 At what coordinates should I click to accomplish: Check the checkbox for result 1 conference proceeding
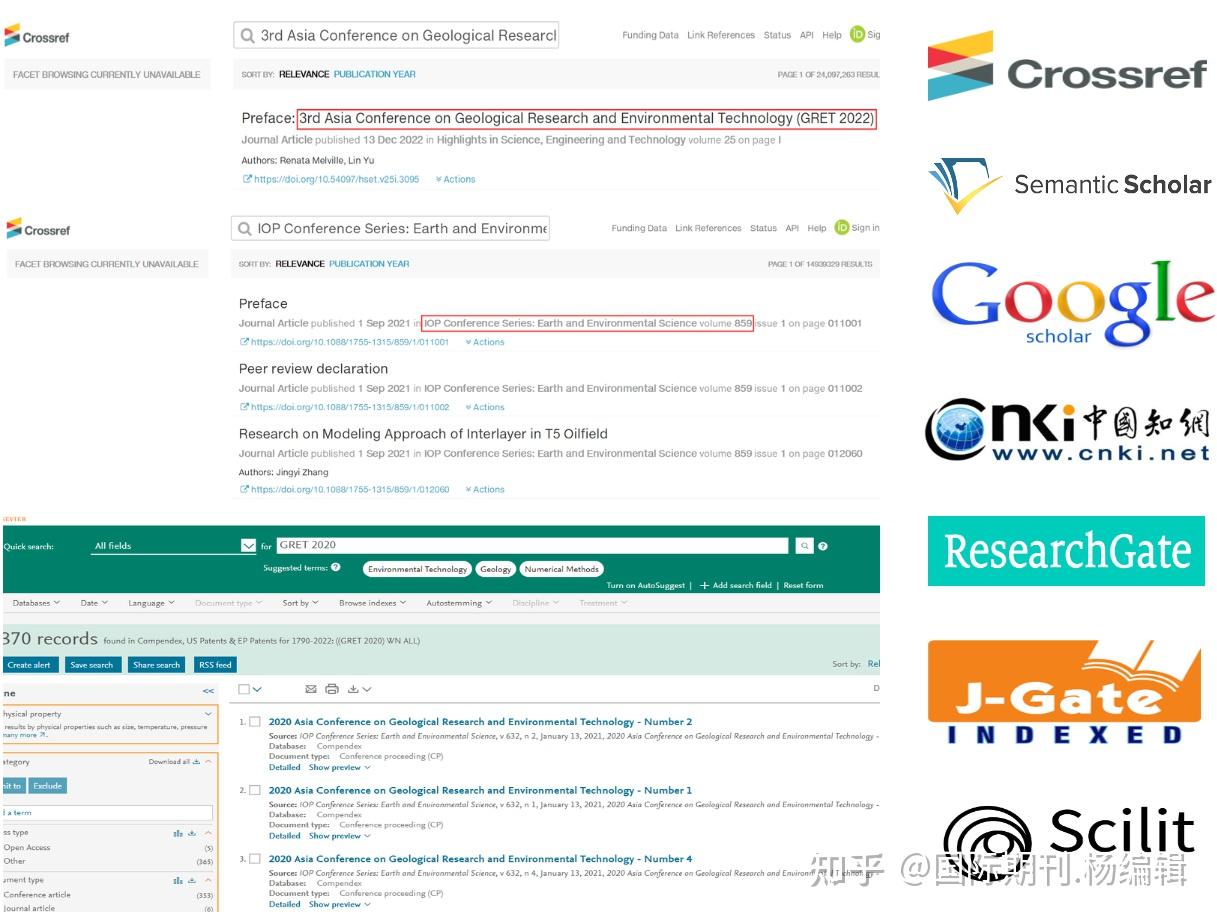(254, 721)
